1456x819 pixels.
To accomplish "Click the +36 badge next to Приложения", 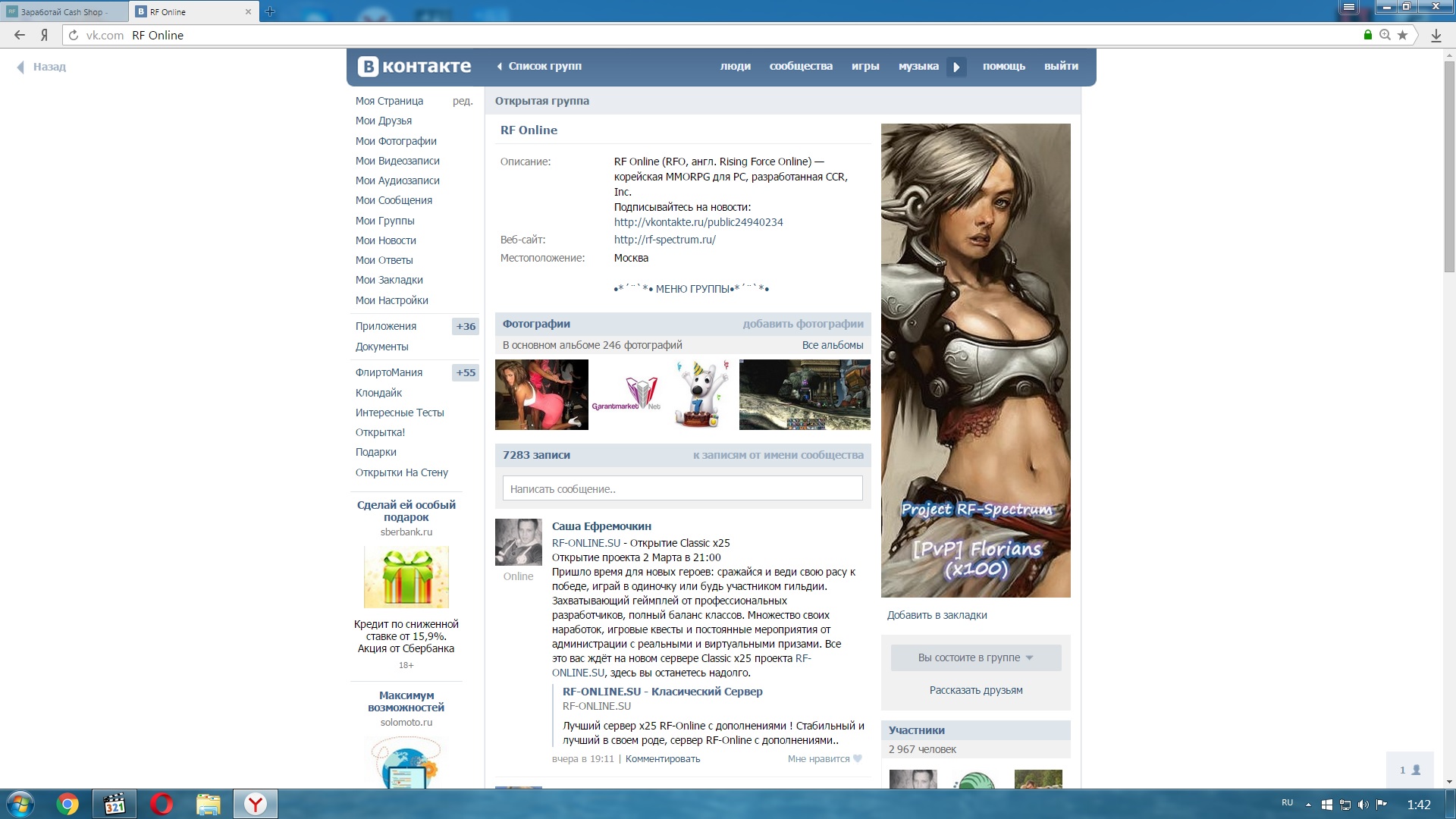I will coord(466,326).
